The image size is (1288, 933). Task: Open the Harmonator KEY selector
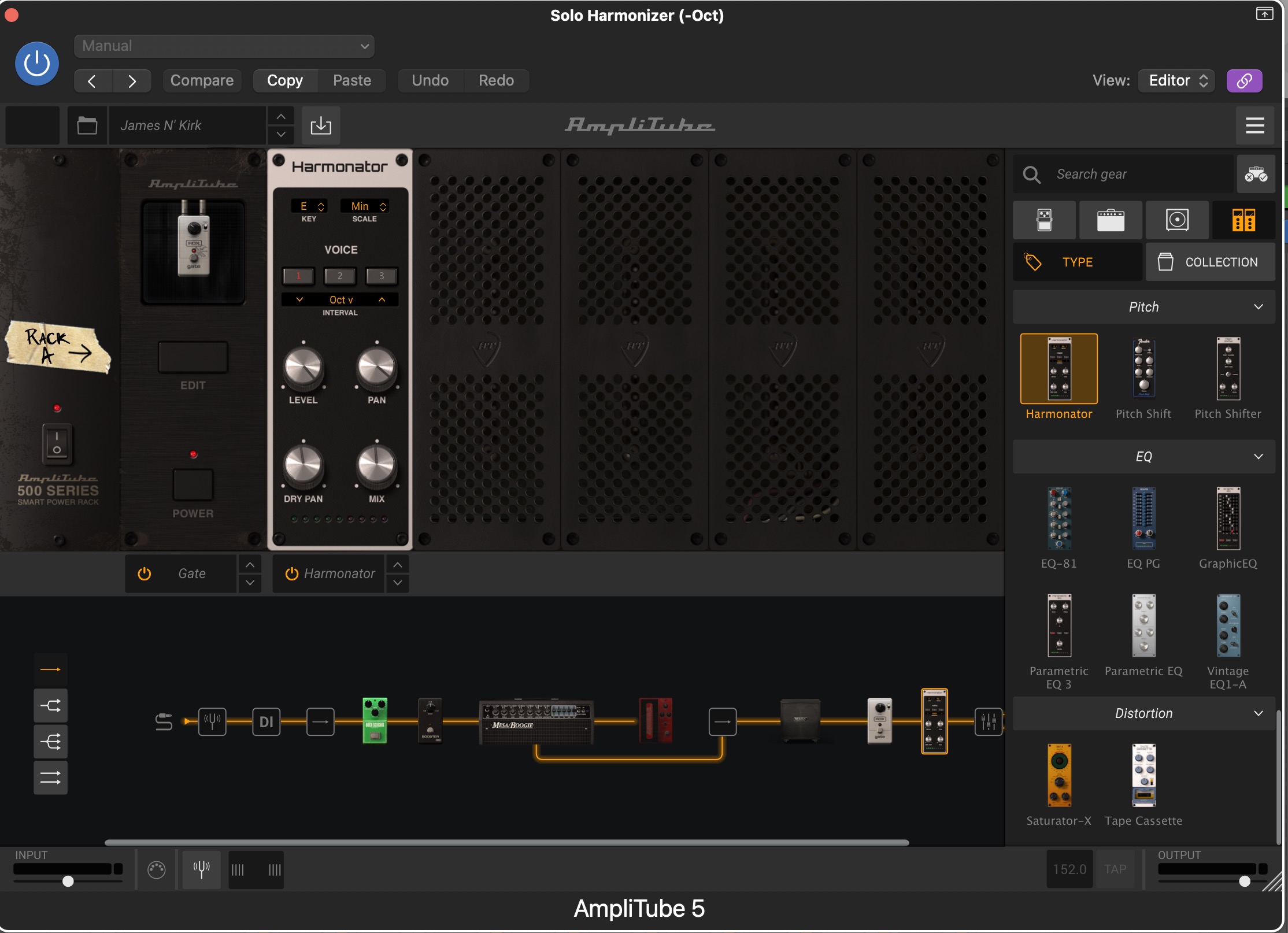pos(308,206)
